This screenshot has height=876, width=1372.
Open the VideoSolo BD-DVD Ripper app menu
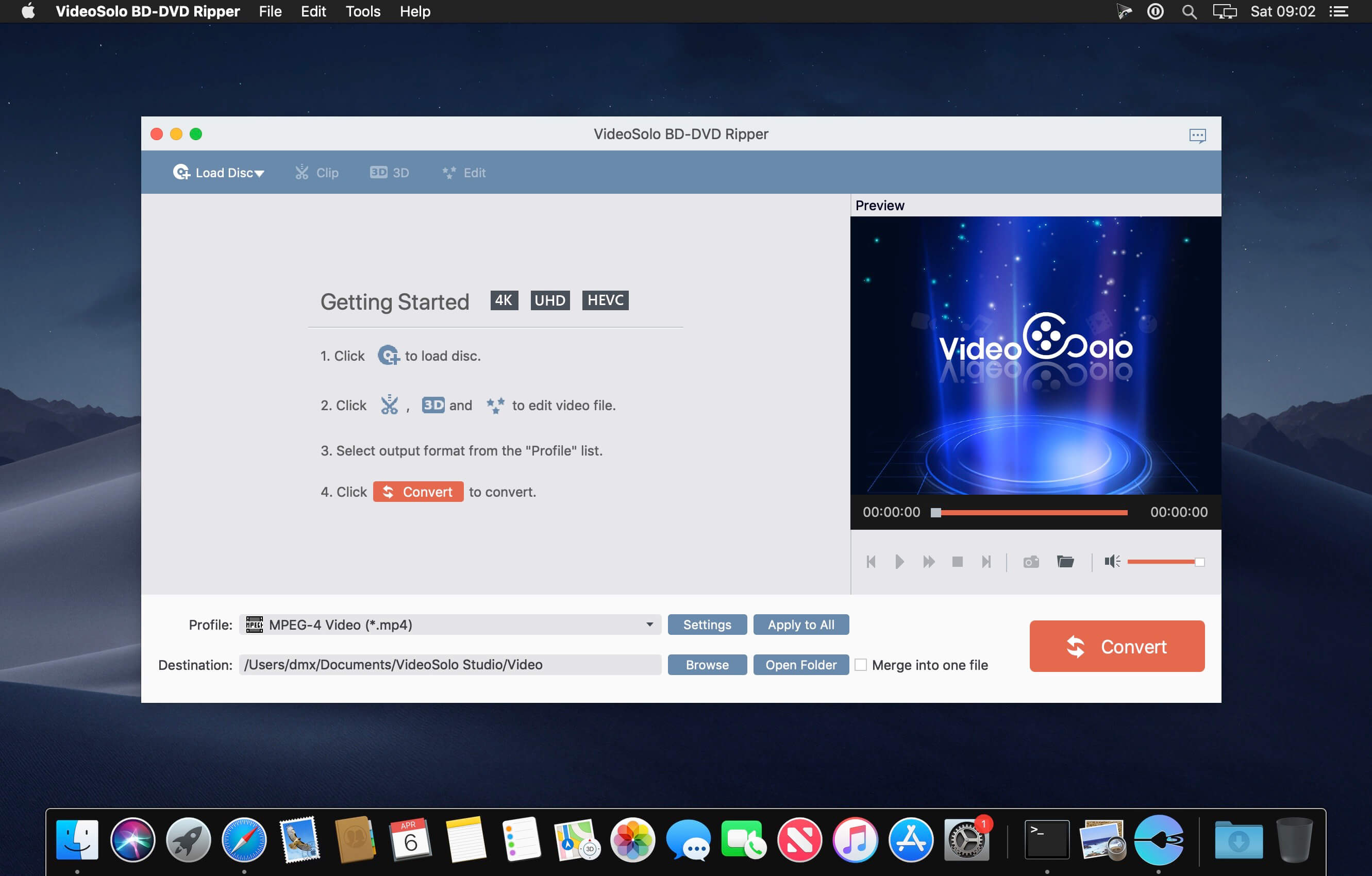coord(147,11)
